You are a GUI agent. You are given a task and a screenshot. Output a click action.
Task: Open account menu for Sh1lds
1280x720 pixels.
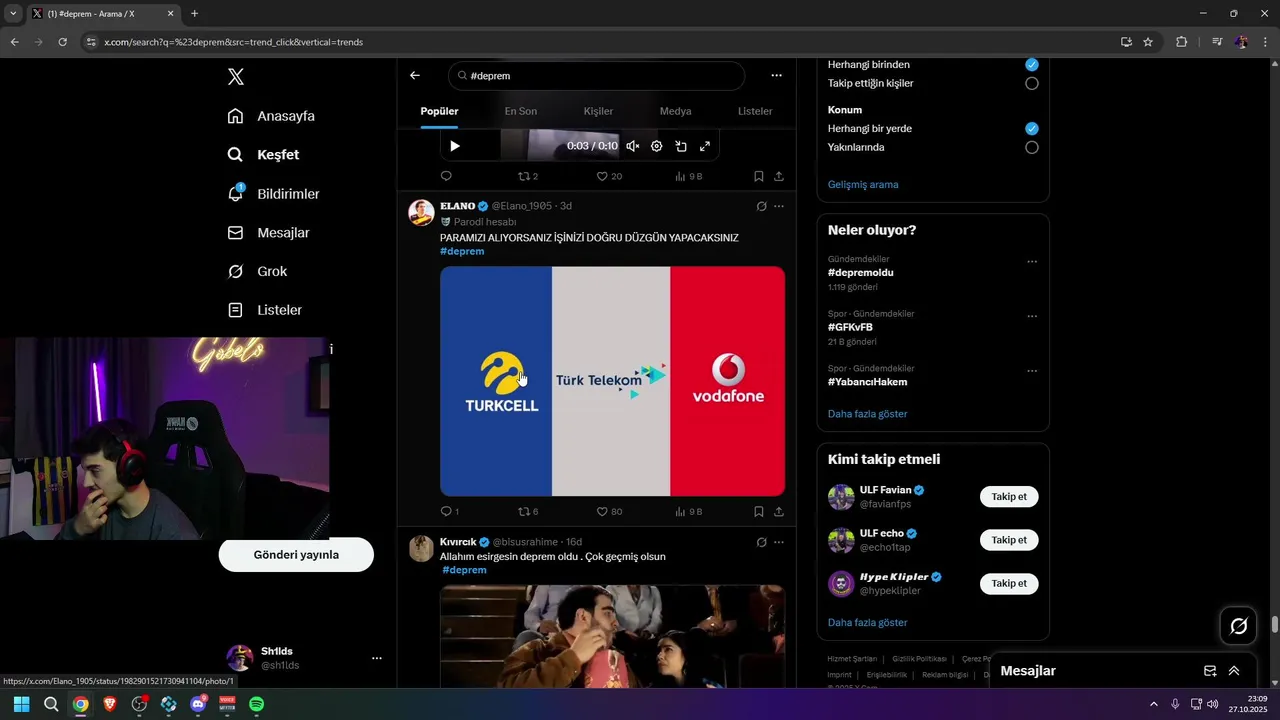(377, 658)
